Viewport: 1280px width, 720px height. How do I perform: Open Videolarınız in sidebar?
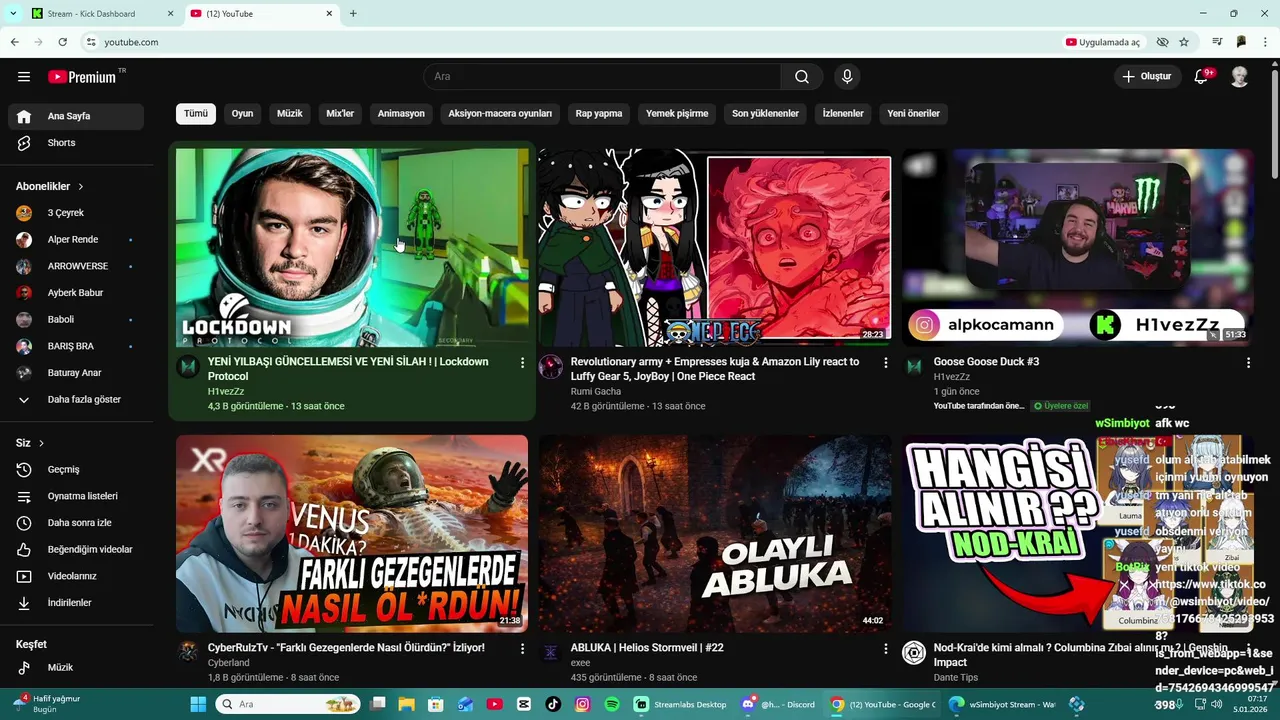tap(76, 576)
